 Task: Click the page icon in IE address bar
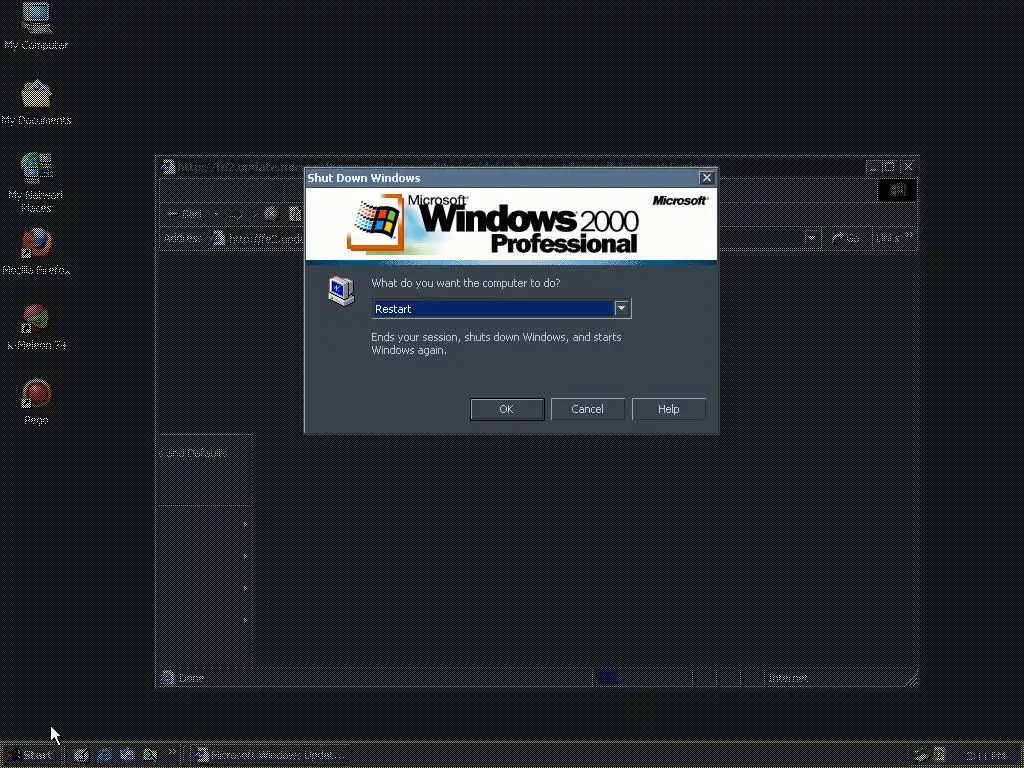[x=218, y=238]
